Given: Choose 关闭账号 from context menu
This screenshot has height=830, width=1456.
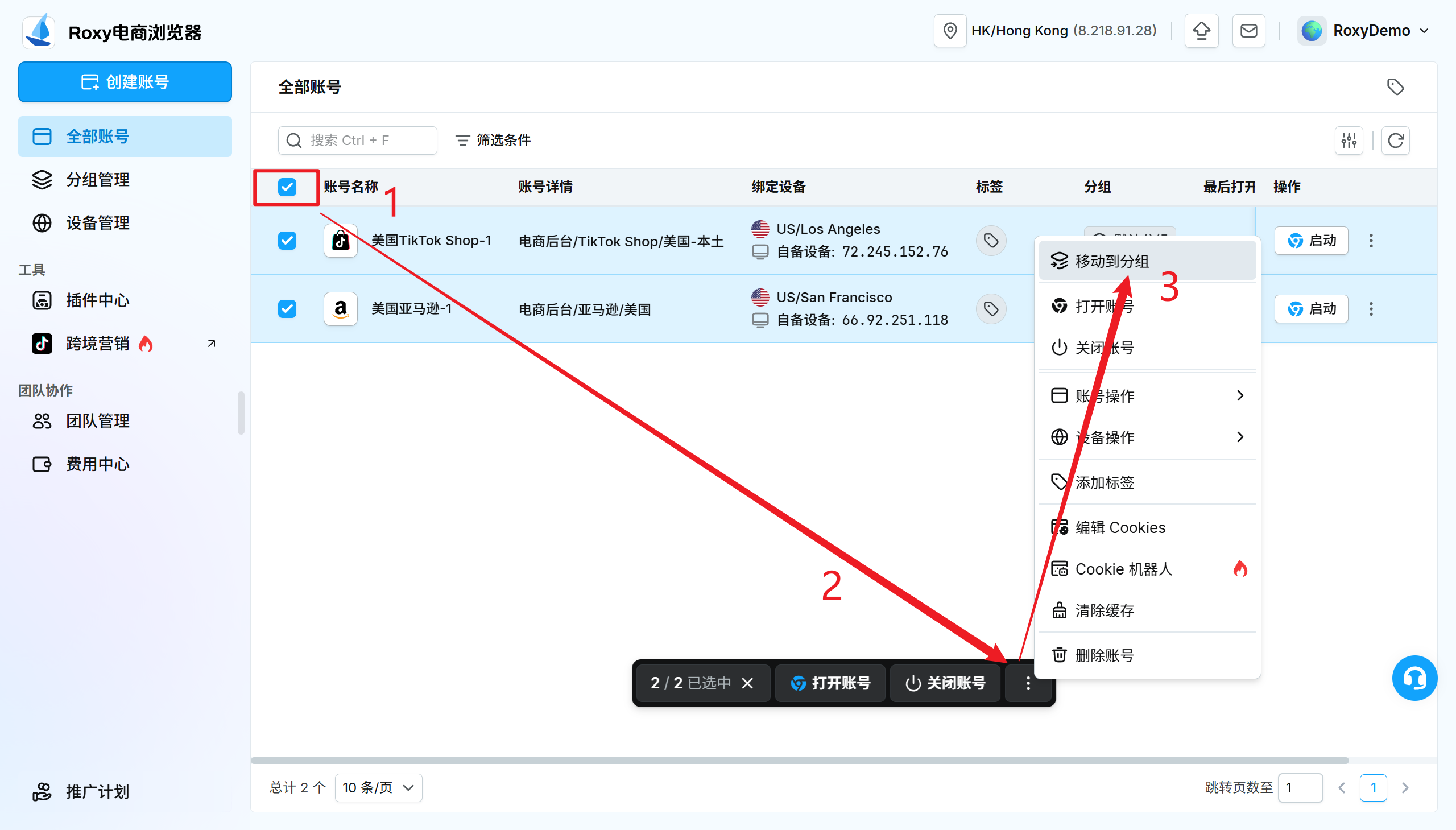Looking at the screenshot, I should (x=1147, y=348).
